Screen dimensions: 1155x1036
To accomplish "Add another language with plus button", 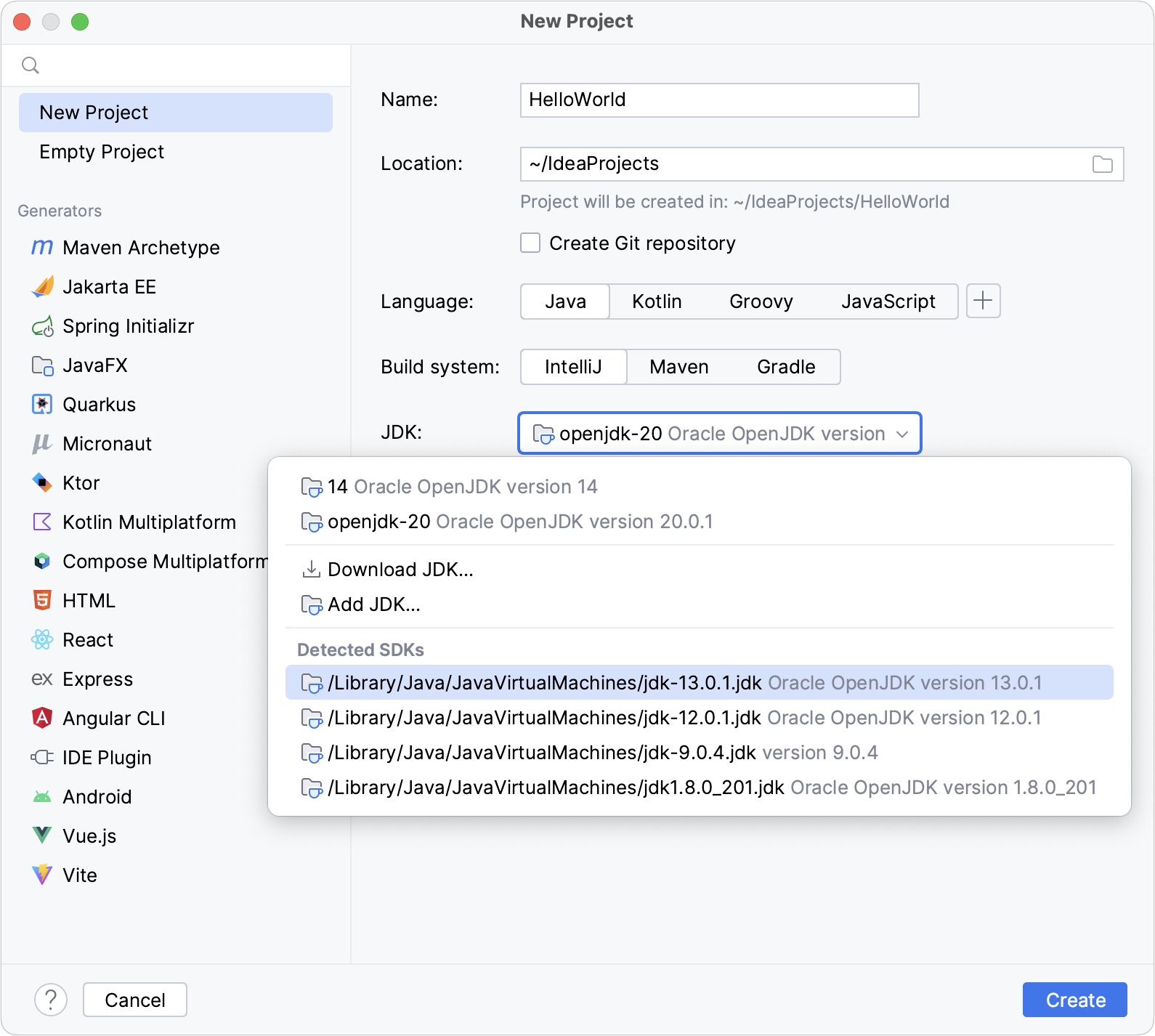I will [x=984, y=301].
